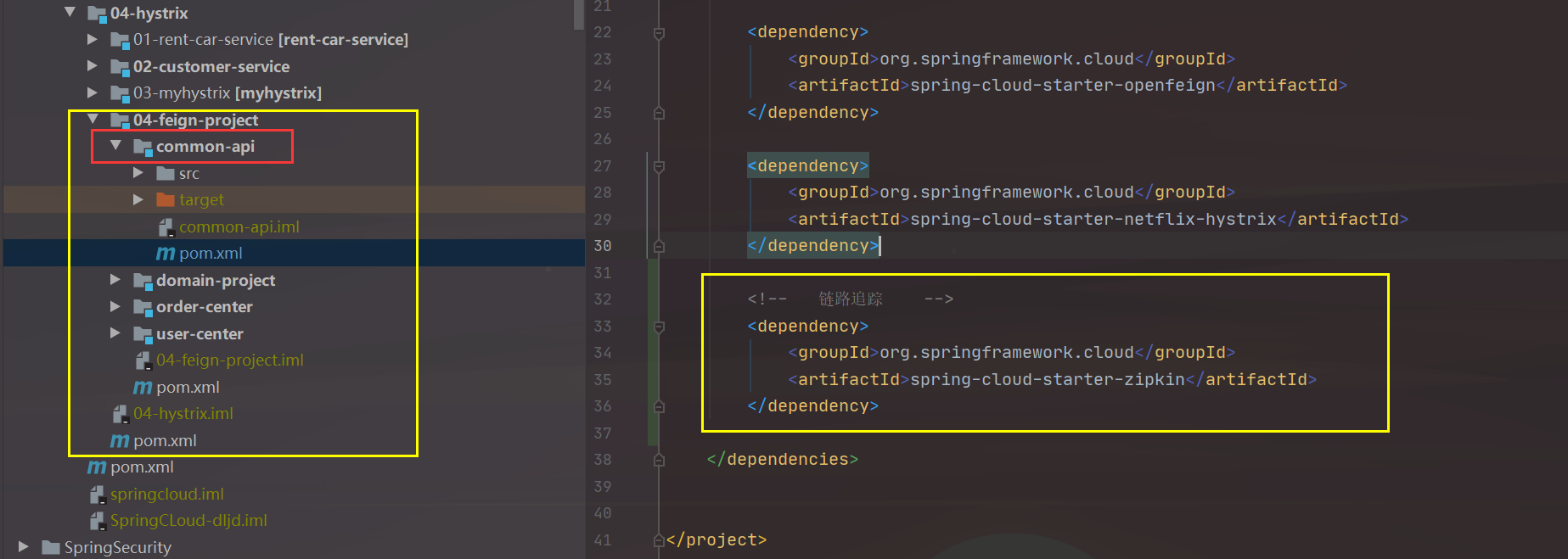Fold the project end tag at line 41
Viewport: 1568px width, 559px height.
pyautogui.click(x=659, y=540)
